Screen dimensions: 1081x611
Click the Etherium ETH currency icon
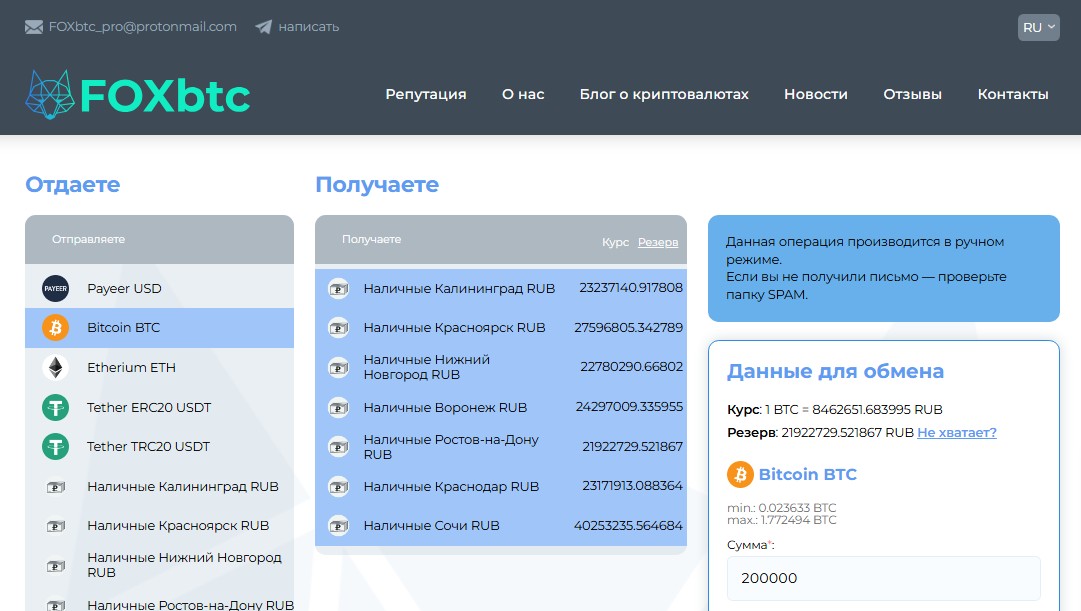tap(55, 367)
